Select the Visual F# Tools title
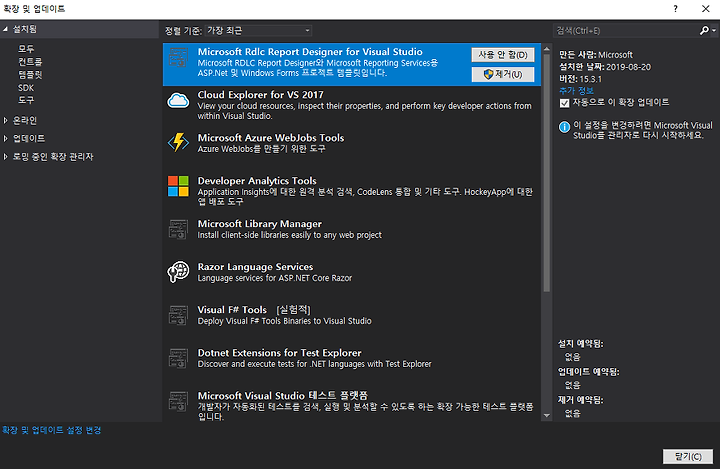 [232, 310]
